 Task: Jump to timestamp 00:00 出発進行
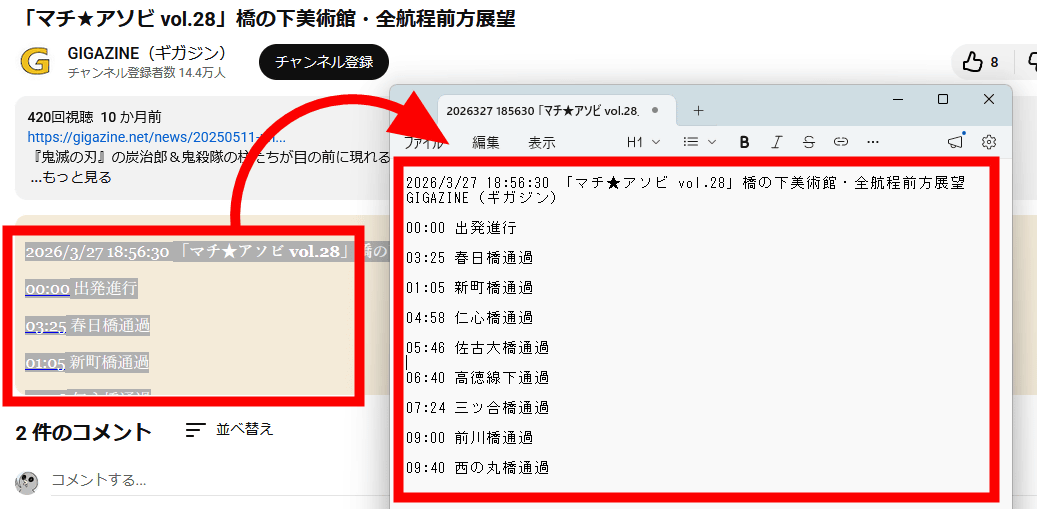coord(47,289)
